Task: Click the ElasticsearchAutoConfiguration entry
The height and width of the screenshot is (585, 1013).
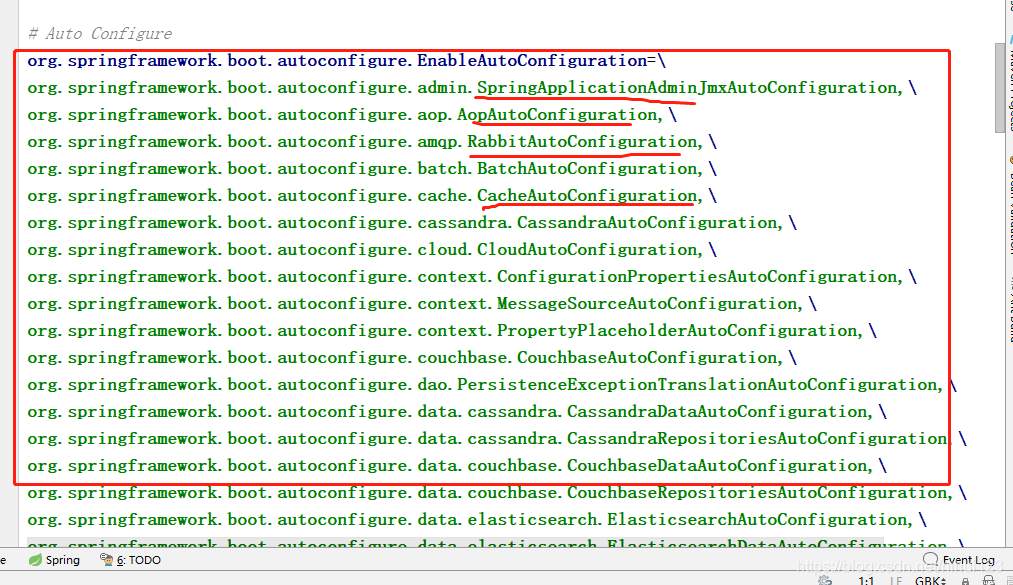Action: point(758,522)
